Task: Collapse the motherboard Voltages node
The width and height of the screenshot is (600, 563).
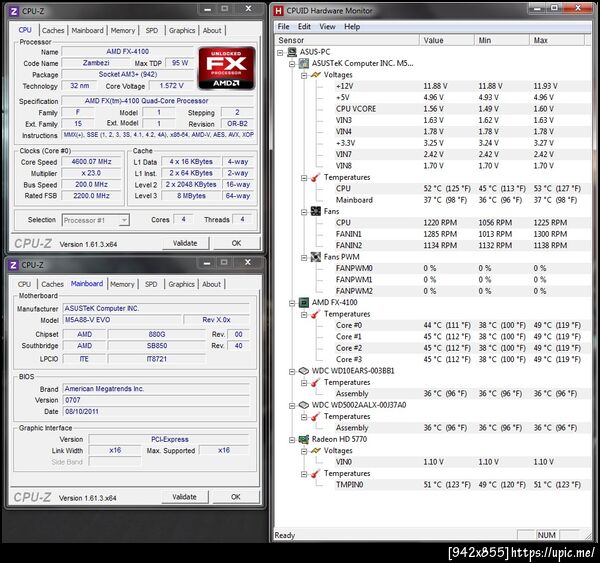Action: [304, 75]
